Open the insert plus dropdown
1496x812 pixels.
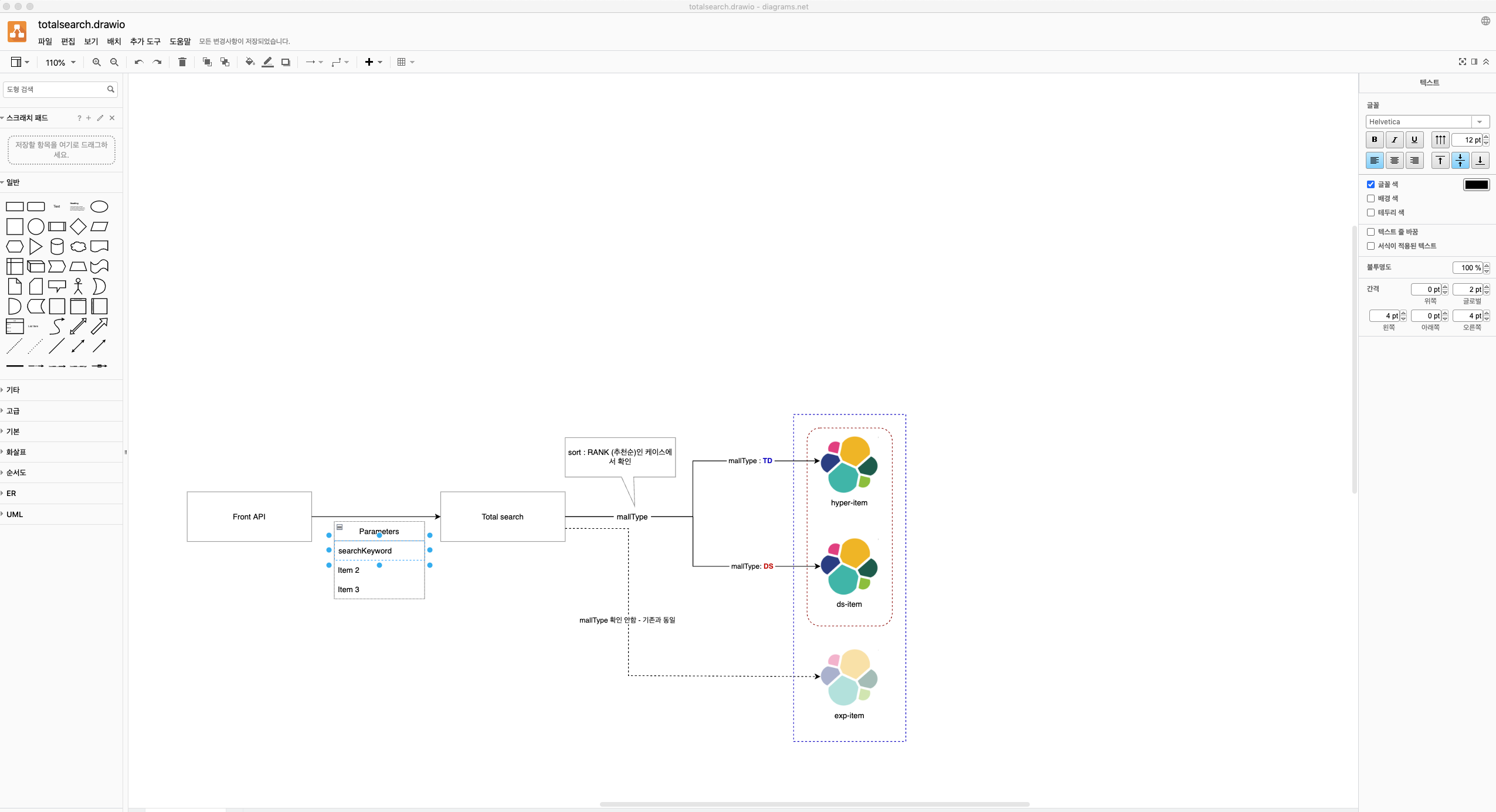pos(374,62)
